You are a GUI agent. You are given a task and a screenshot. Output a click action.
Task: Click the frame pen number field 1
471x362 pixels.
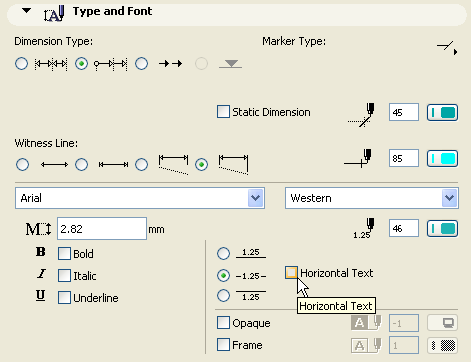point(404,345)
